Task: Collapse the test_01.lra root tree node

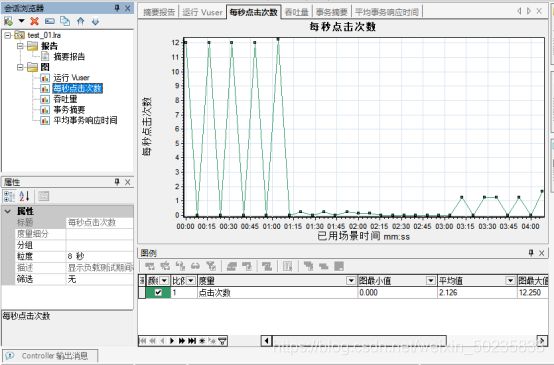Action: click(x=8, y=35)
